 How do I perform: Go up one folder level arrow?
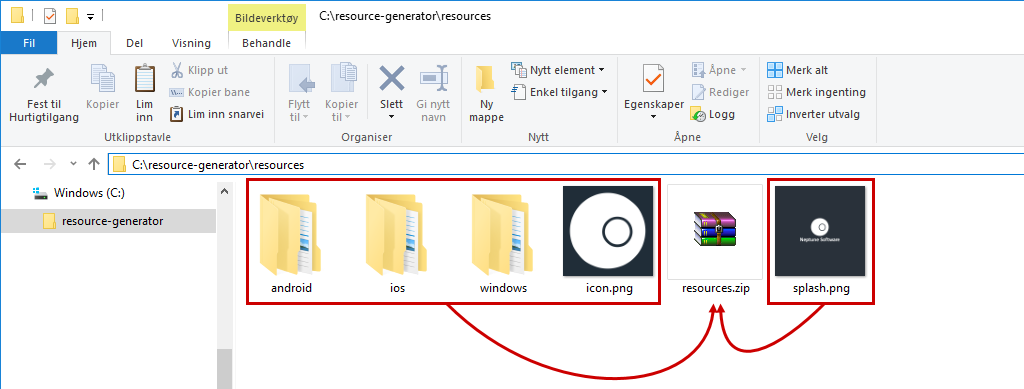[94, 164]
